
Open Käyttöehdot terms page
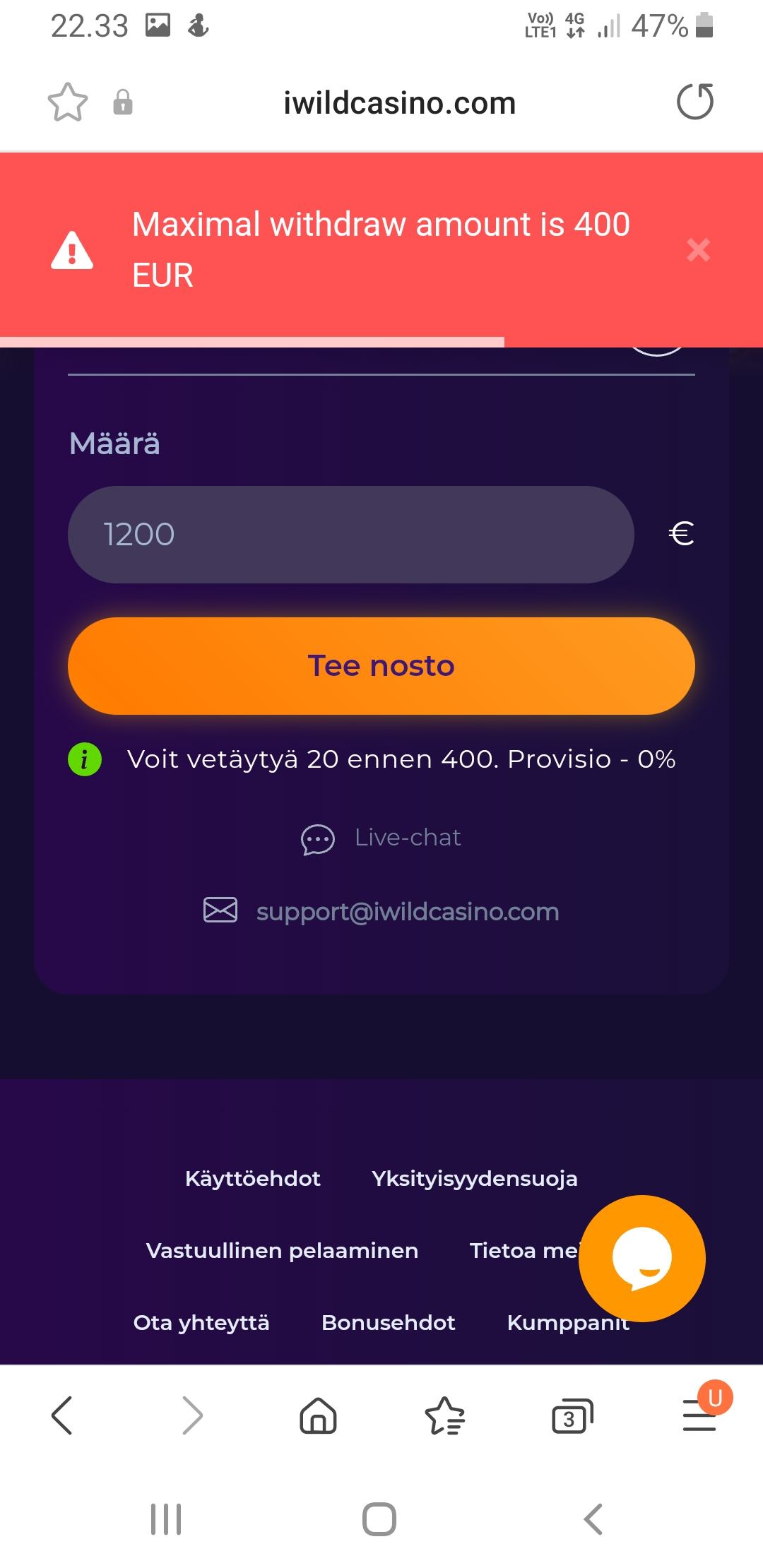tap(252, 1178)
